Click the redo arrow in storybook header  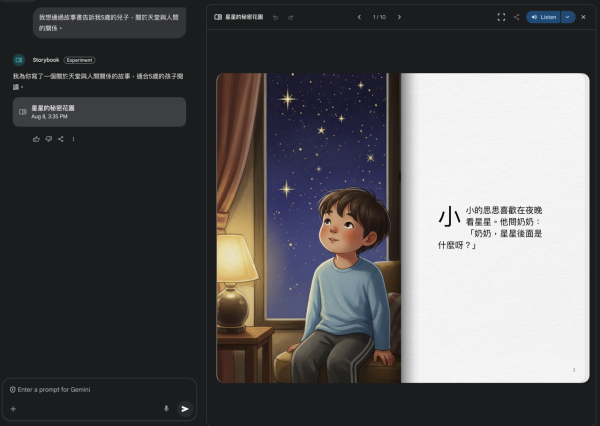click(x=290, y=17)
